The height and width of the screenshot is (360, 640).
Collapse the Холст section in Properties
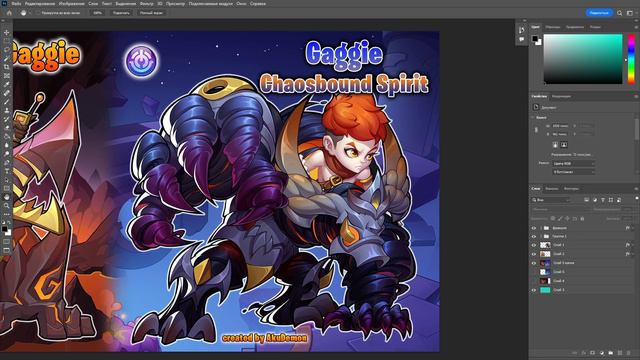[x=533, y=118]
